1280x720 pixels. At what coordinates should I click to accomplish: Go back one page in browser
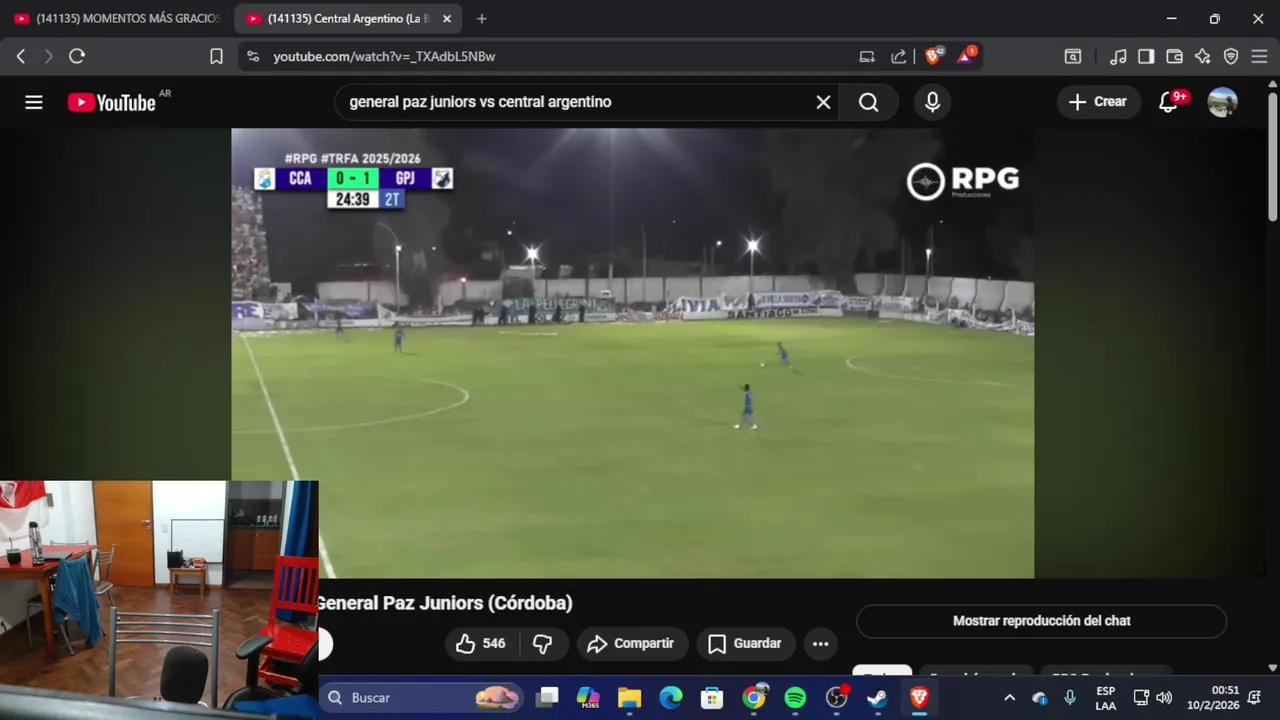click(21, 56)
